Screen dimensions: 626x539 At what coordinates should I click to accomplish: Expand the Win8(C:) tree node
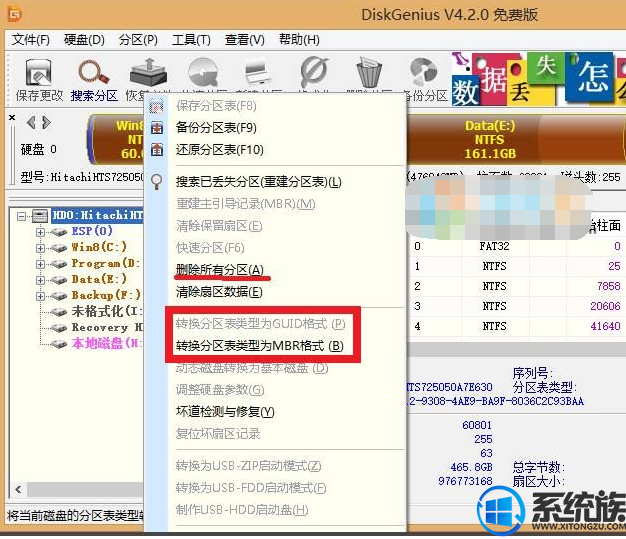pyautogui.click(x=40, y=248)
